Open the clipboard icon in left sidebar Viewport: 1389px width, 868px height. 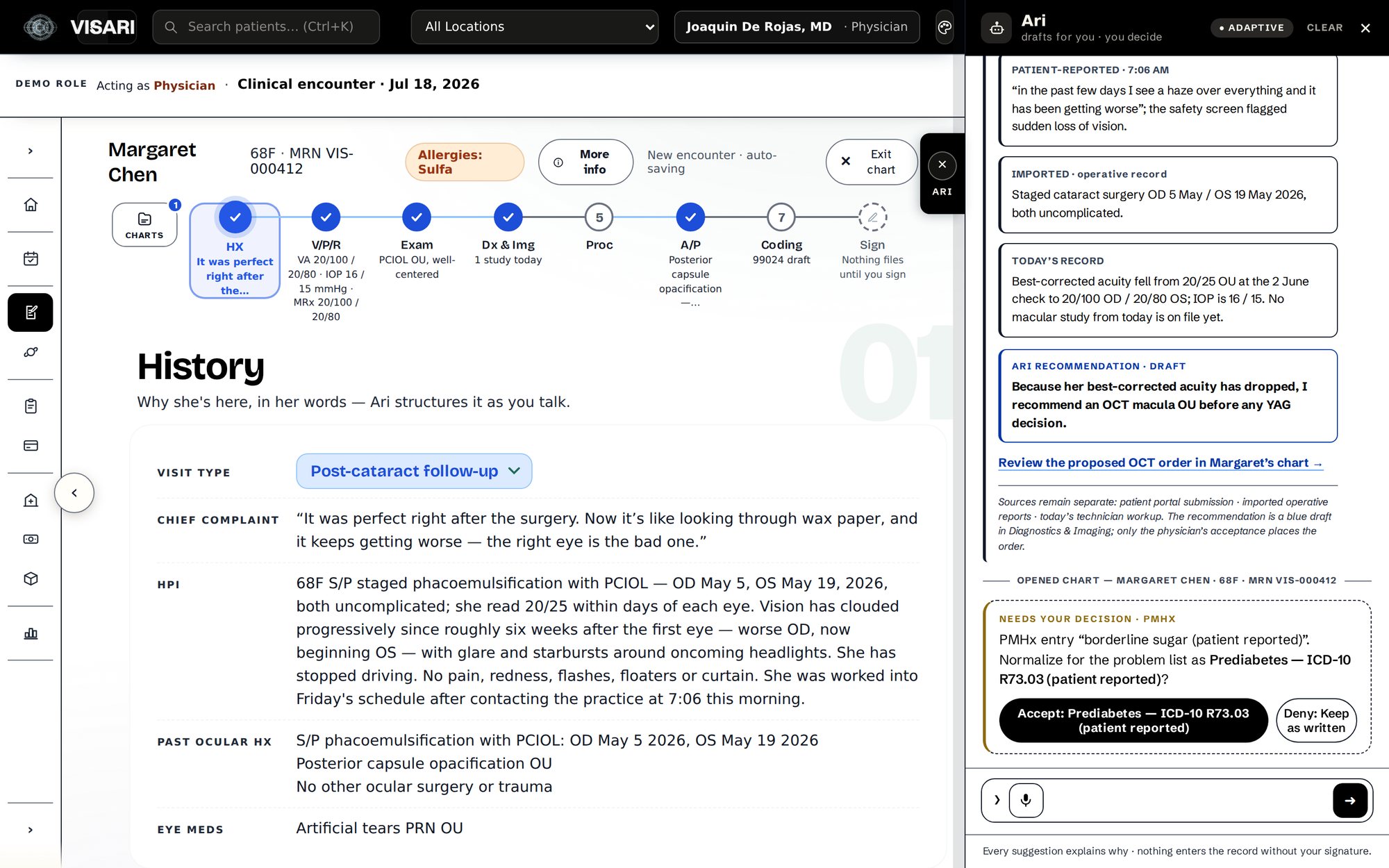31,406
